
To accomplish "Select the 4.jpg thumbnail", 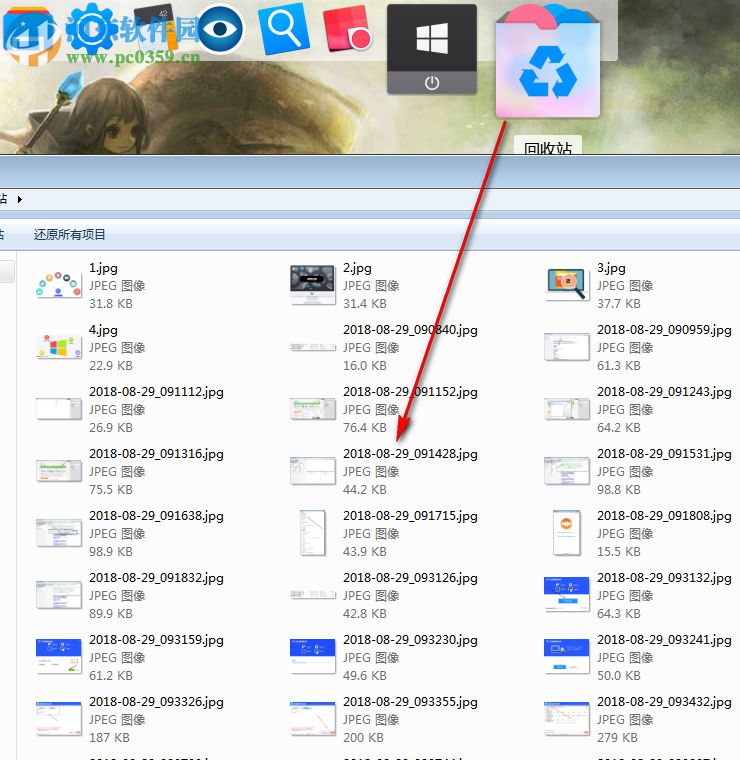I will point(59,347).
